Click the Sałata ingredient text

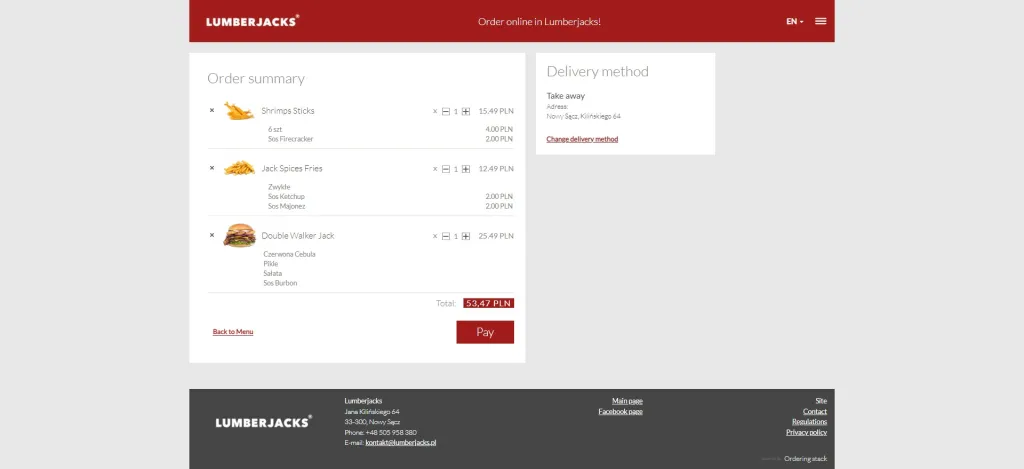[272, 274]
